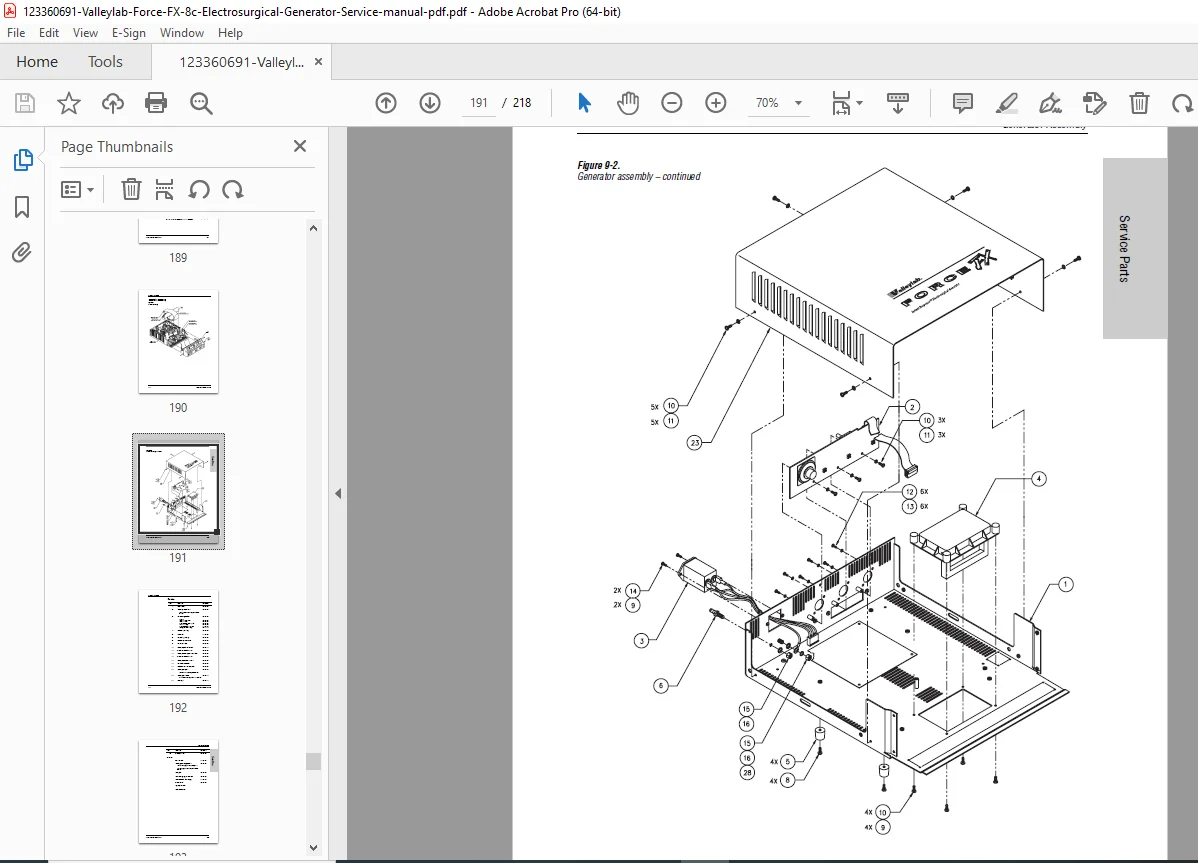This screenshot has width=1198, height=863.
Task: Open the Help menu
Action: (x=230, y=33)
